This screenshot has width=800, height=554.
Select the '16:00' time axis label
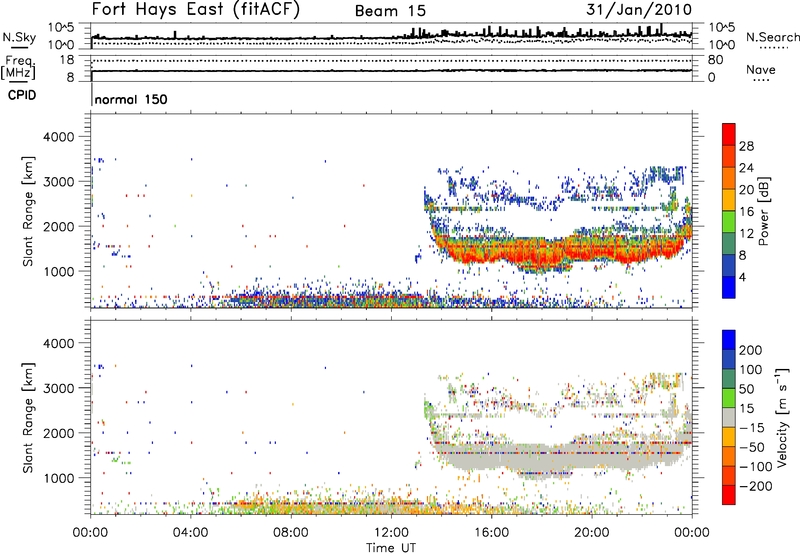491,533
